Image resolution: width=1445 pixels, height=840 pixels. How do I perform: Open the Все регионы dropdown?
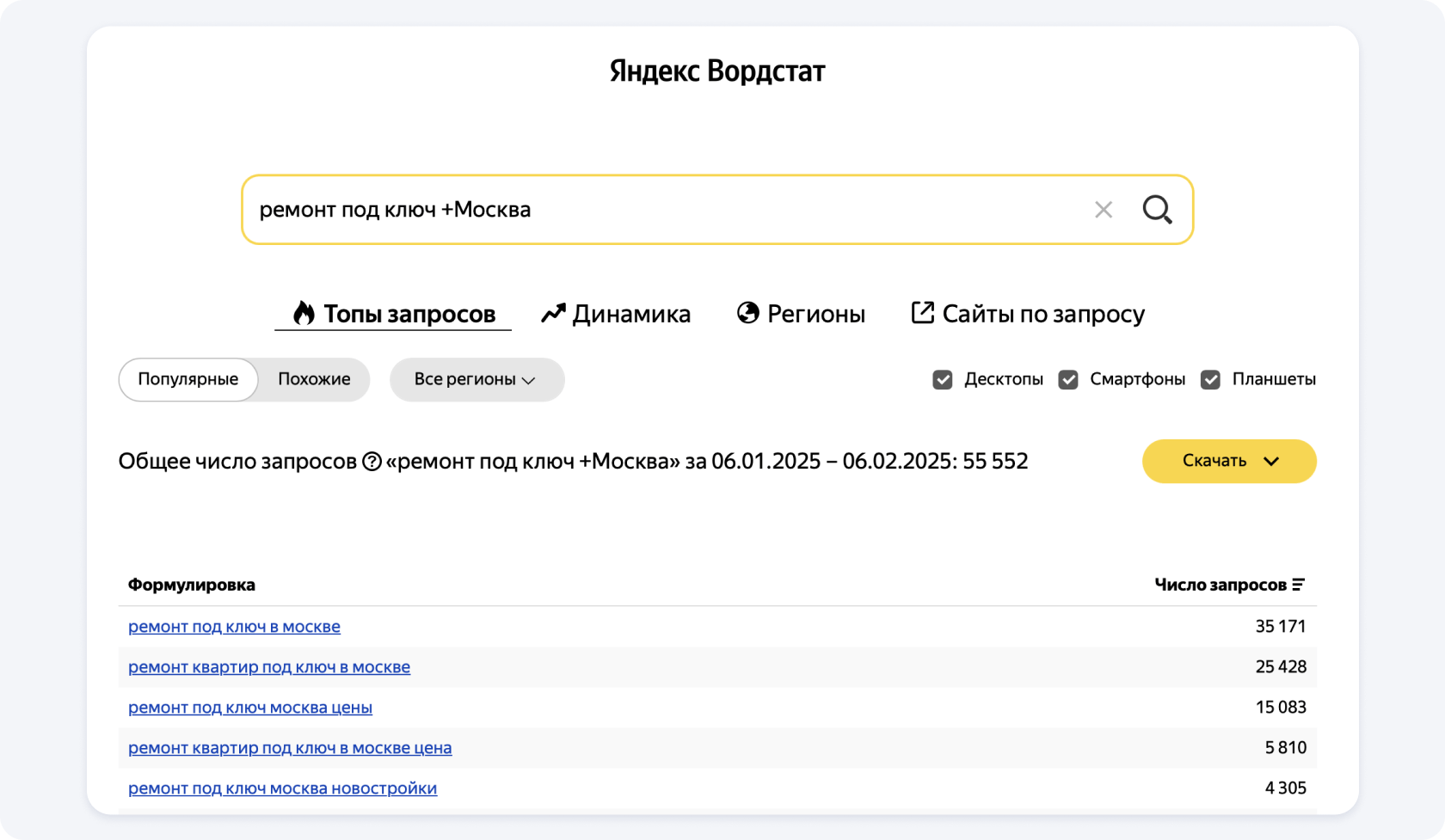click(x=477, y=380)
